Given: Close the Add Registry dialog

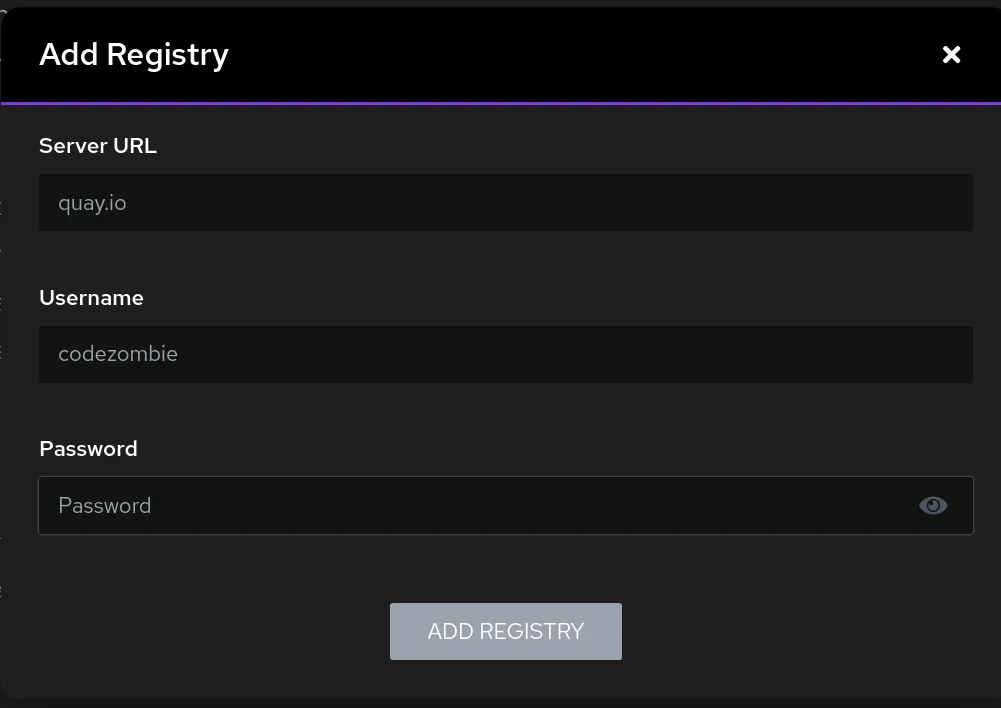Looking at the screenshot, I should coord(951,55).
